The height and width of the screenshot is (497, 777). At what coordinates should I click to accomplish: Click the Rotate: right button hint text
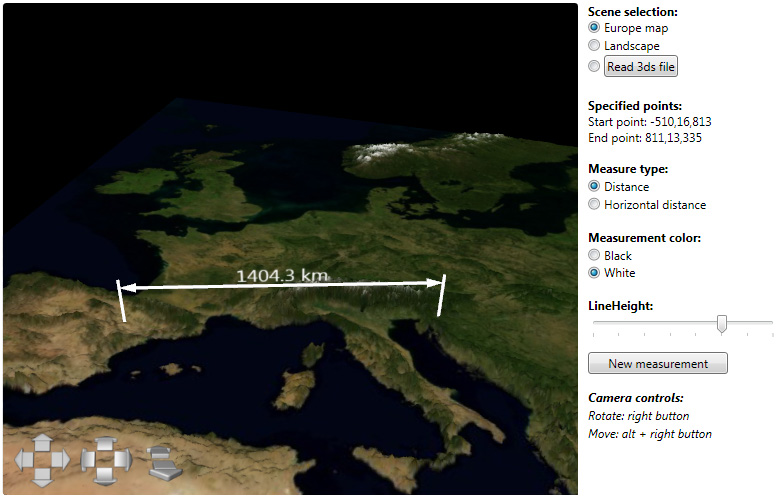[638, 416]
